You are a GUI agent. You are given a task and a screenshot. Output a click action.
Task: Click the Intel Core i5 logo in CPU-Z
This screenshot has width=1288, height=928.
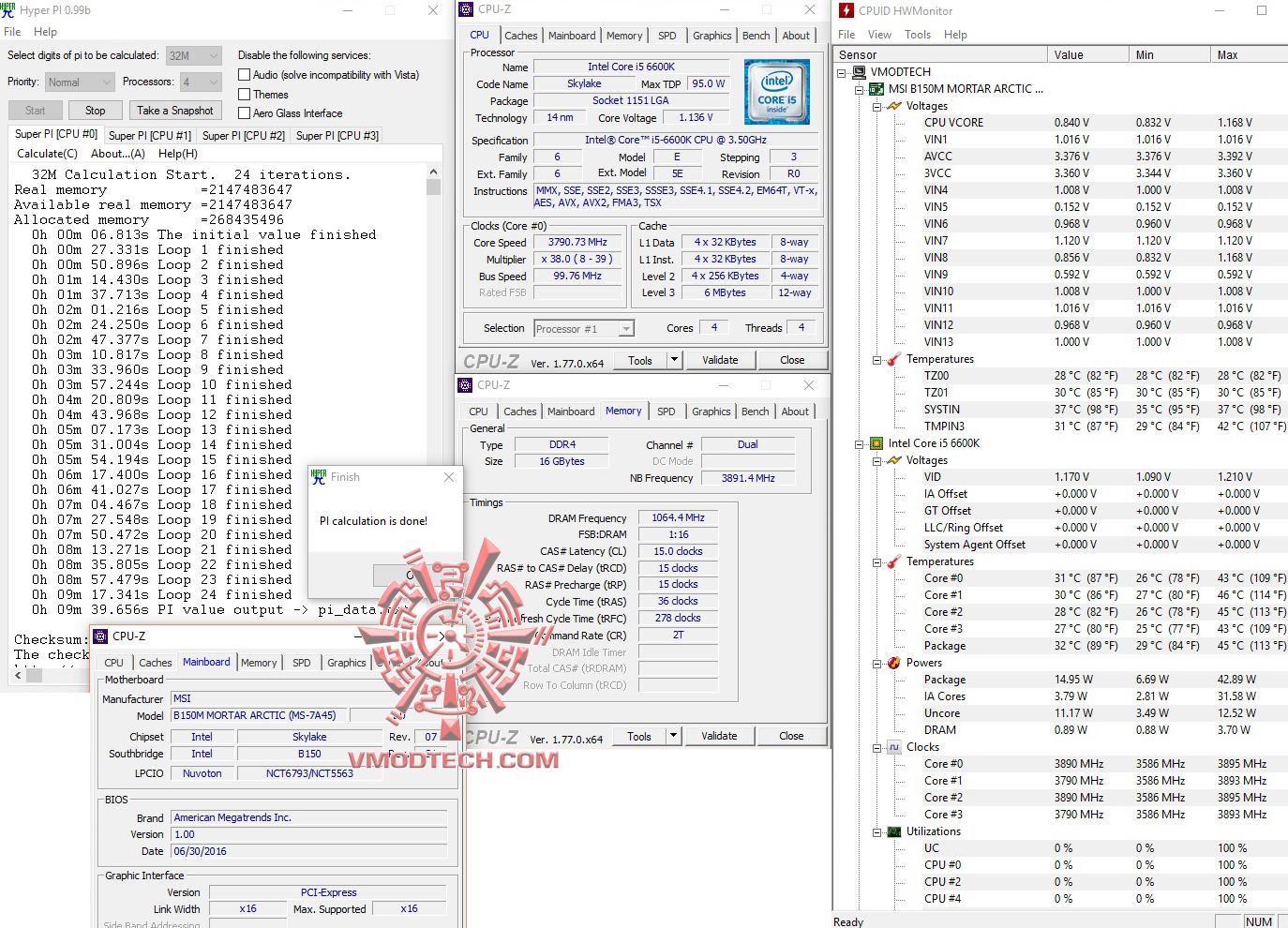pyautogui.click(x=776, y=91)
